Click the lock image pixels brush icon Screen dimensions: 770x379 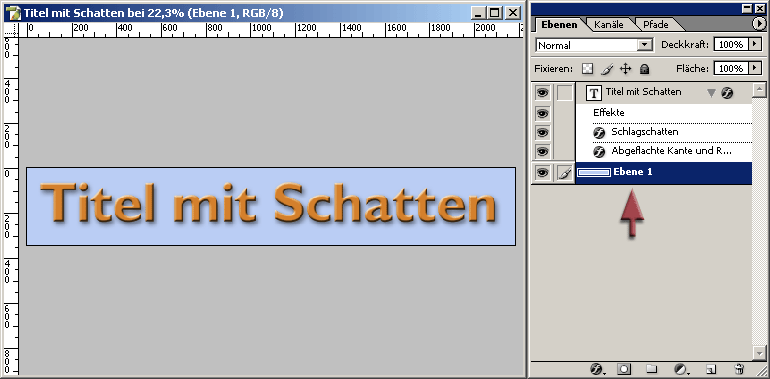click(x=607, y=68)
